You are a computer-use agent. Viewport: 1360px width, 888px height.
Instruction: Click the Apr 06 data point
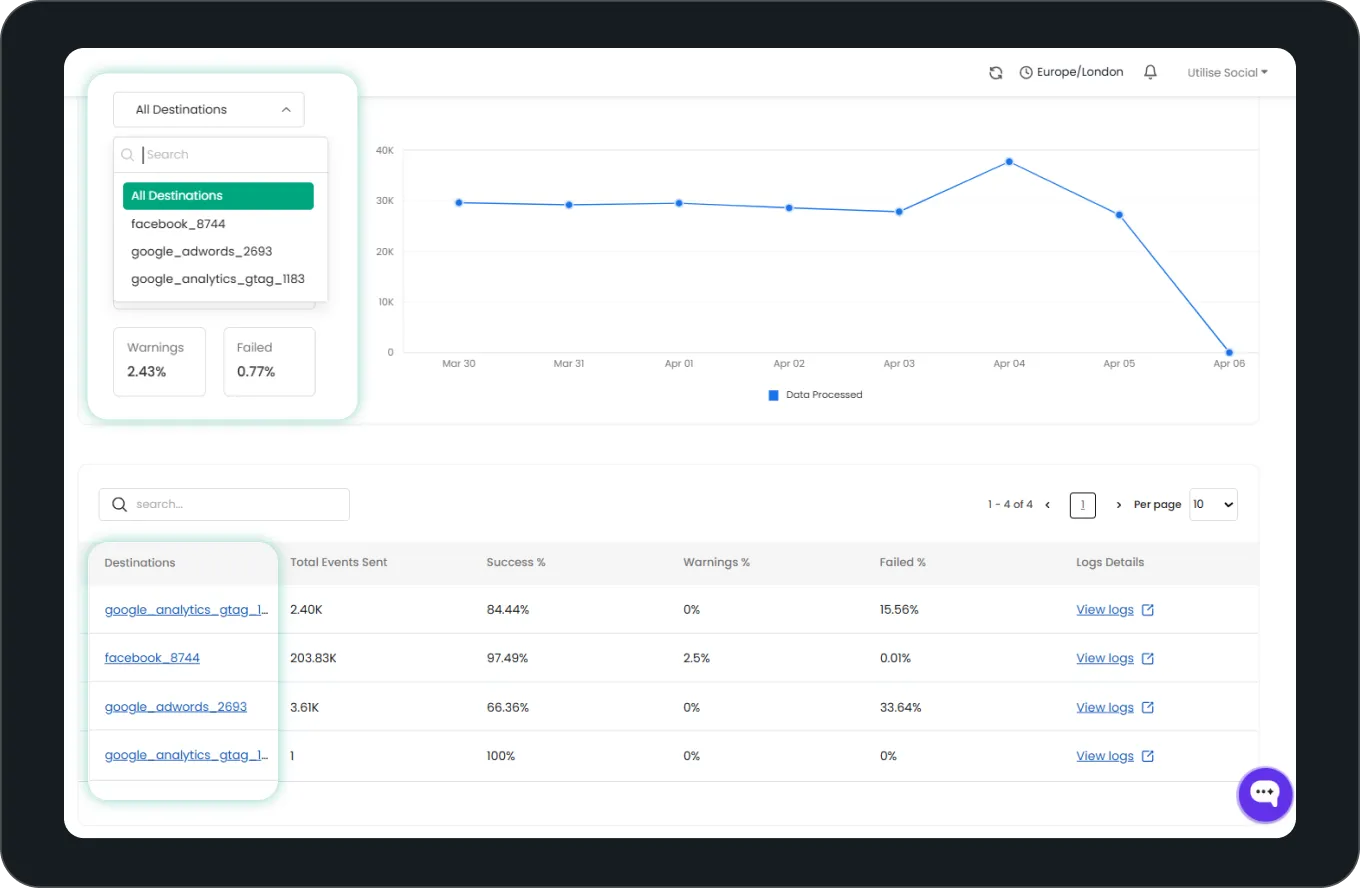click(x=1229, y=352)
